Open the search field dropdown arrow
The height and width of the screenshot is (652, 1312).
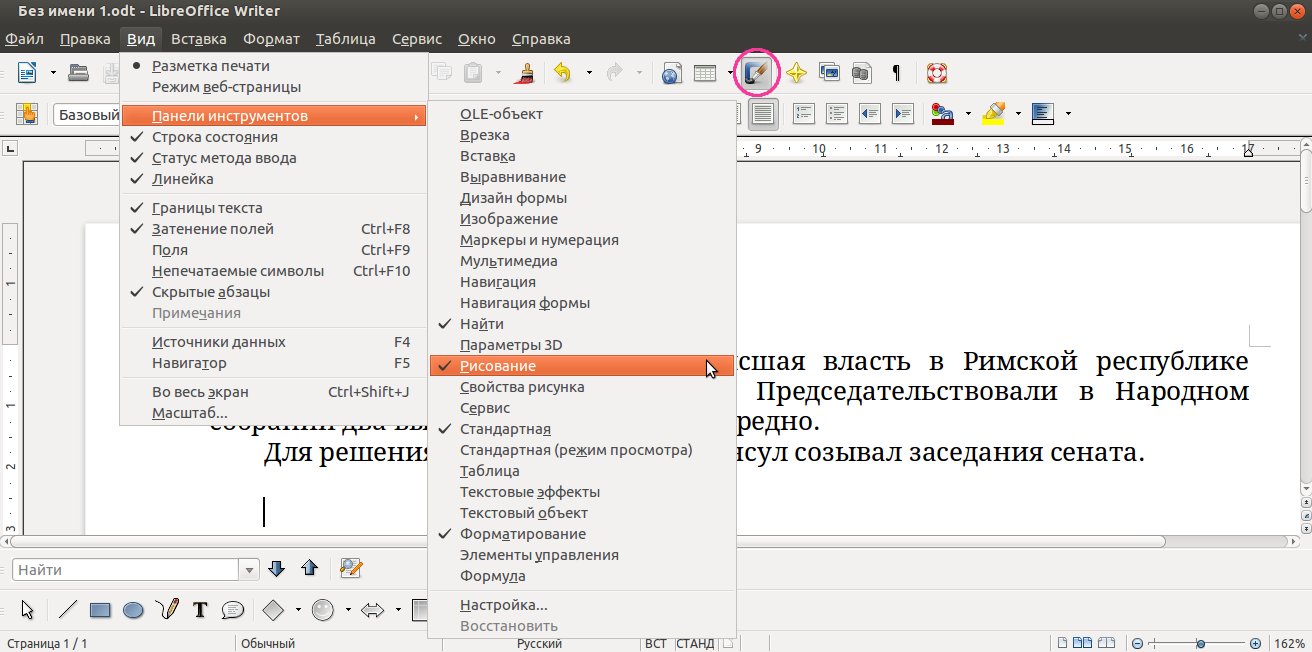coord(250,570)
